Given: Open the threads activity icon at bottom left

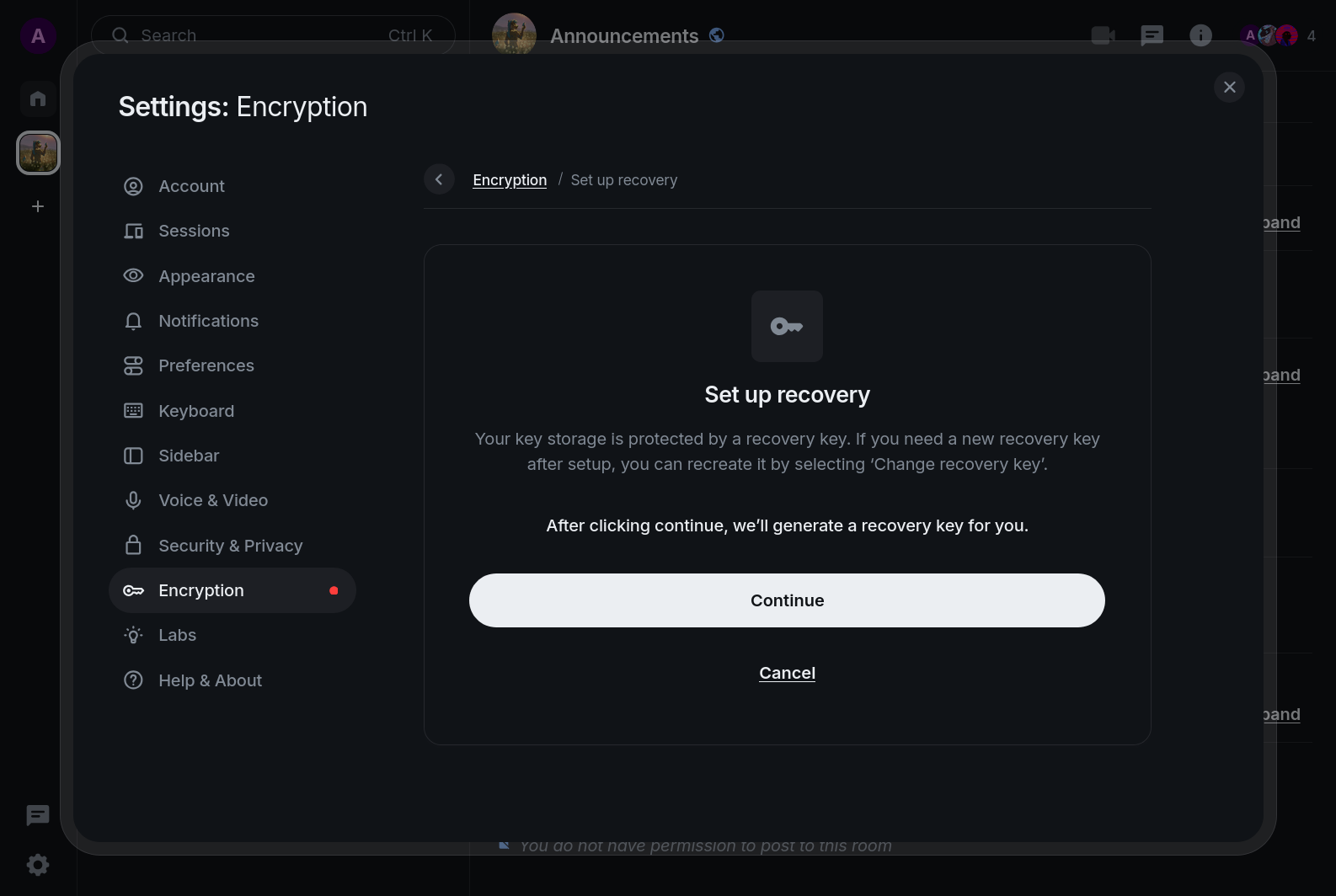Looking at the screenshot, I should (38, 815).
